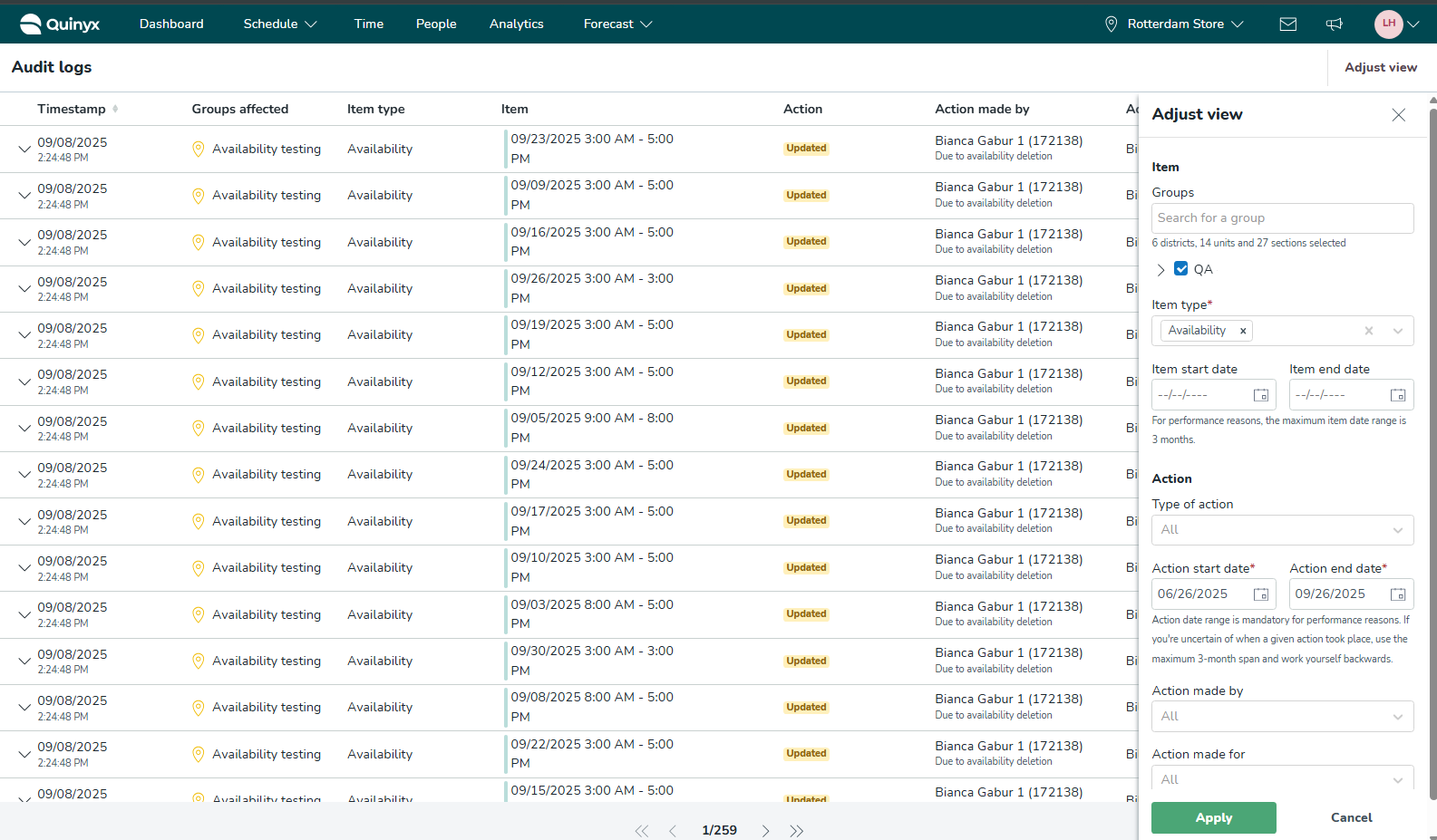
Task: Expand the log row for item 09/22/2025
Action: pyautogui.click(x=24, y=755)
